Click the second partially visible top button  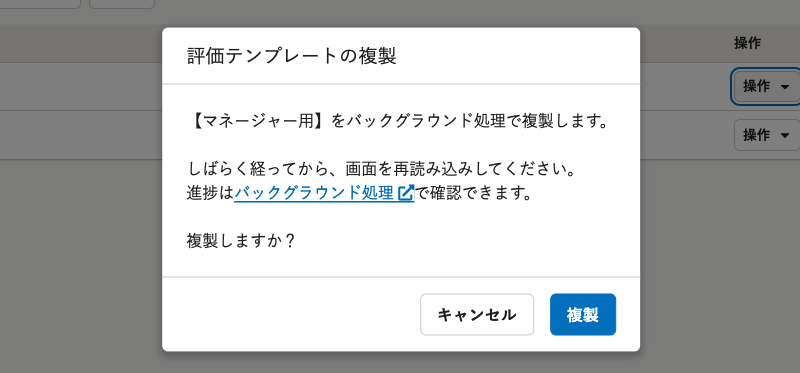[122, 4]
